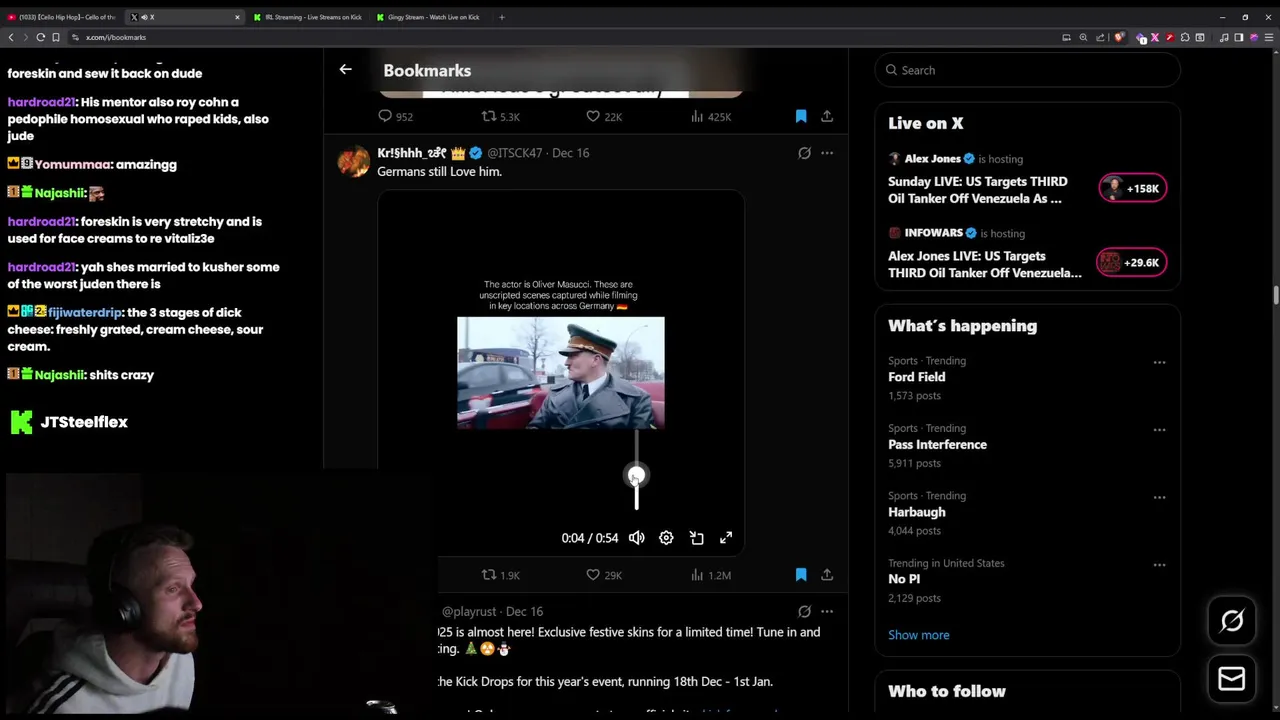Image resolution: width=1280 pixels, height=720 pixels.
Task: Open the floating Messages envelope button
Action: pos(1232,679)
